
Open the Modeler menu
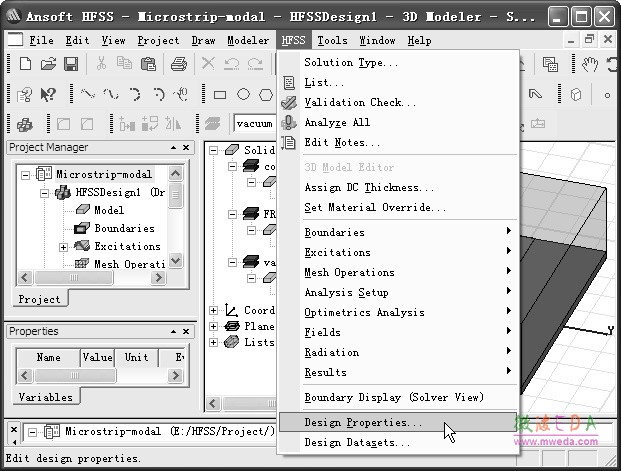coord(248,40)
